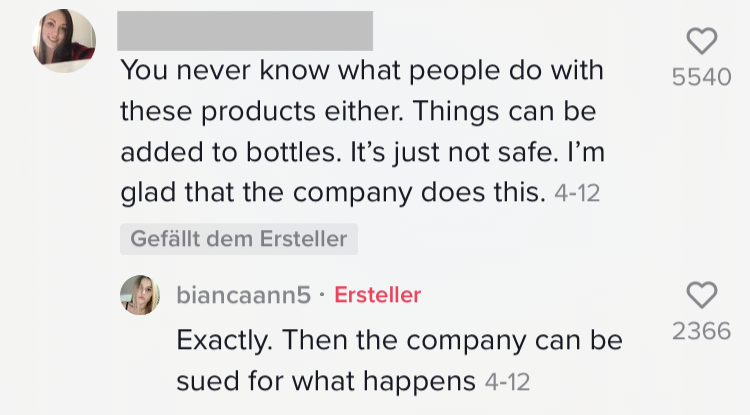Click the reply text 'sued for what happens'
The width and height of the screenshot is (750, 415).
[326, 380]
